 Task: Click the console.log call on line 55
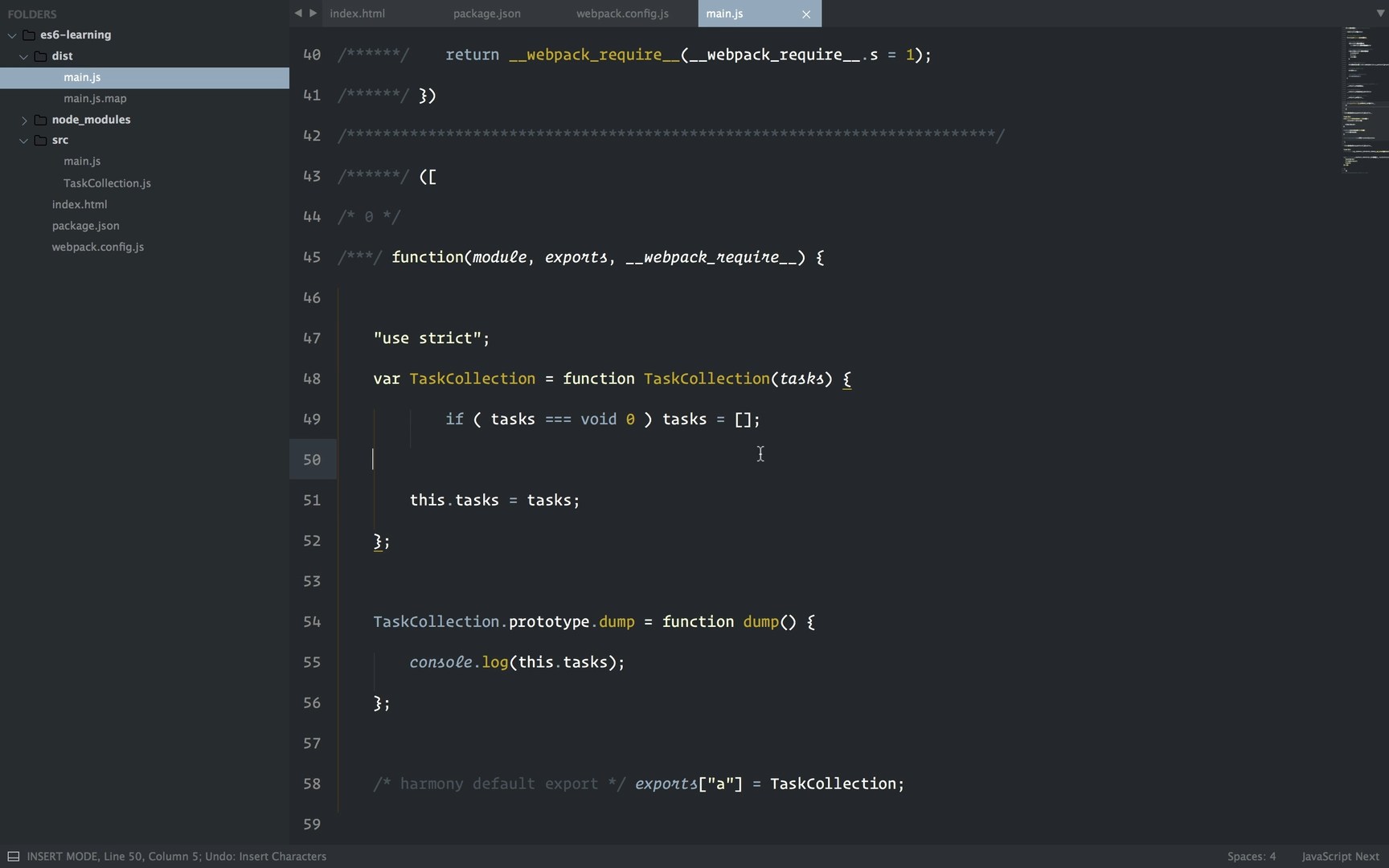pyautogui.click(x=517, y=662)
